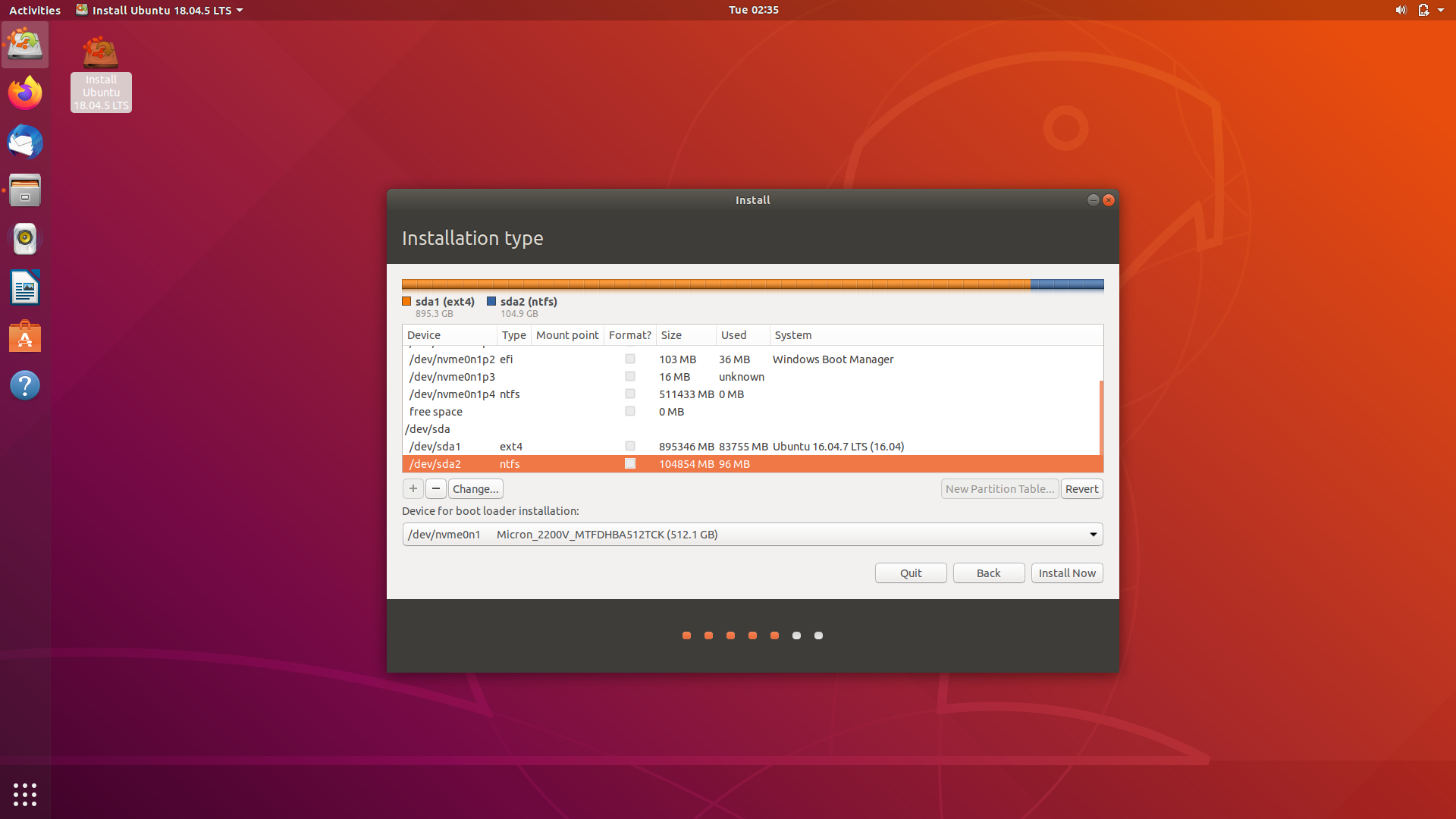This screenshot has height=819, width=1456.
Task: Toggle format checkbox for /dev/nvme0n1p4
Action: [x=629, y=394]
